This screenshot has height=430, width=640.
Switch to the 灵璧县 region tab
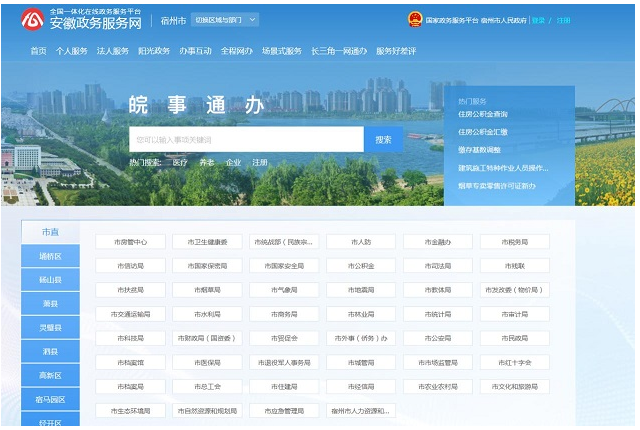coord(50,328)
